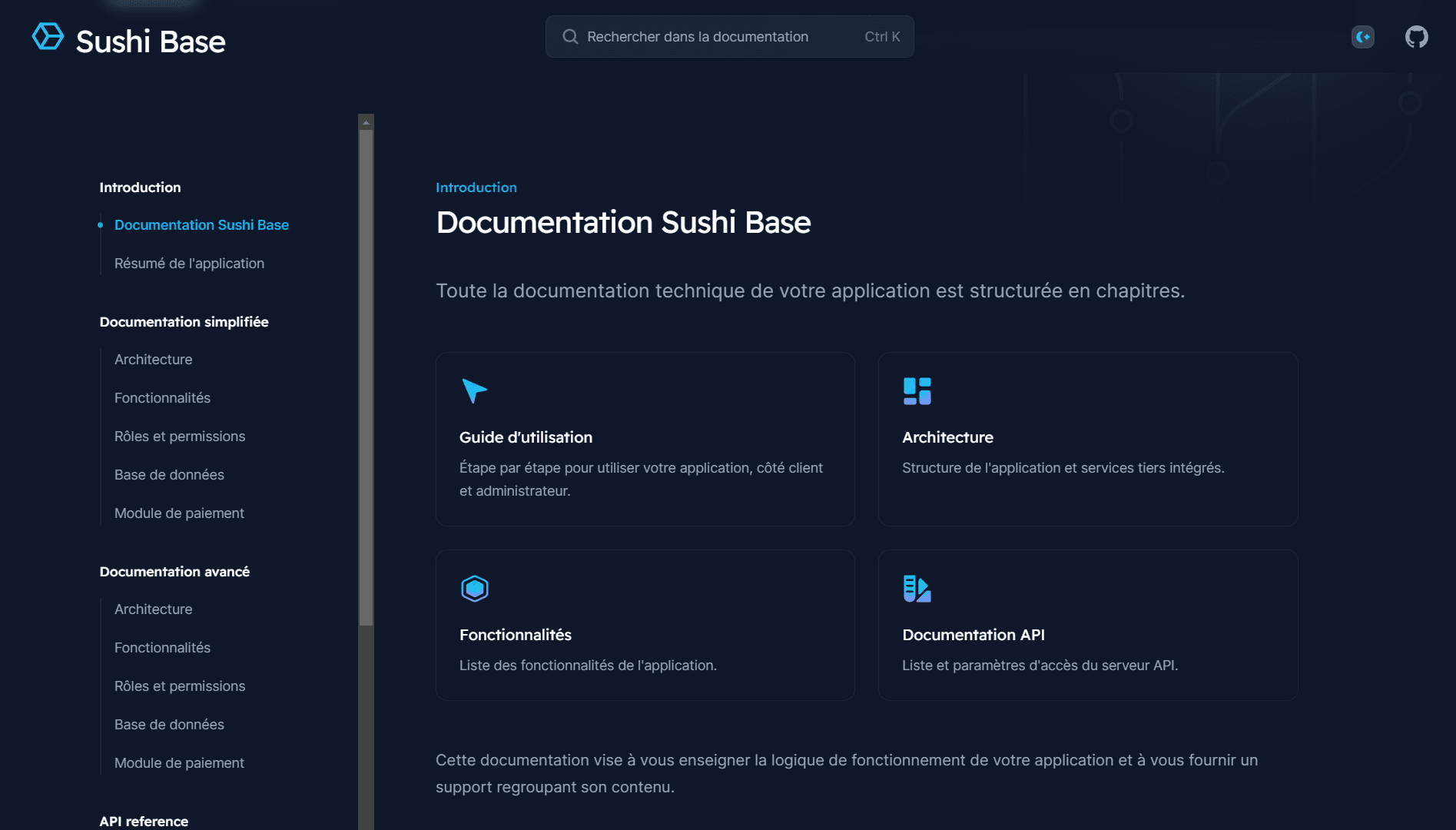This screenshot has width=1456, height=830.
Task: Open the GitHub repository icon
Action: tap(1416, 37)
